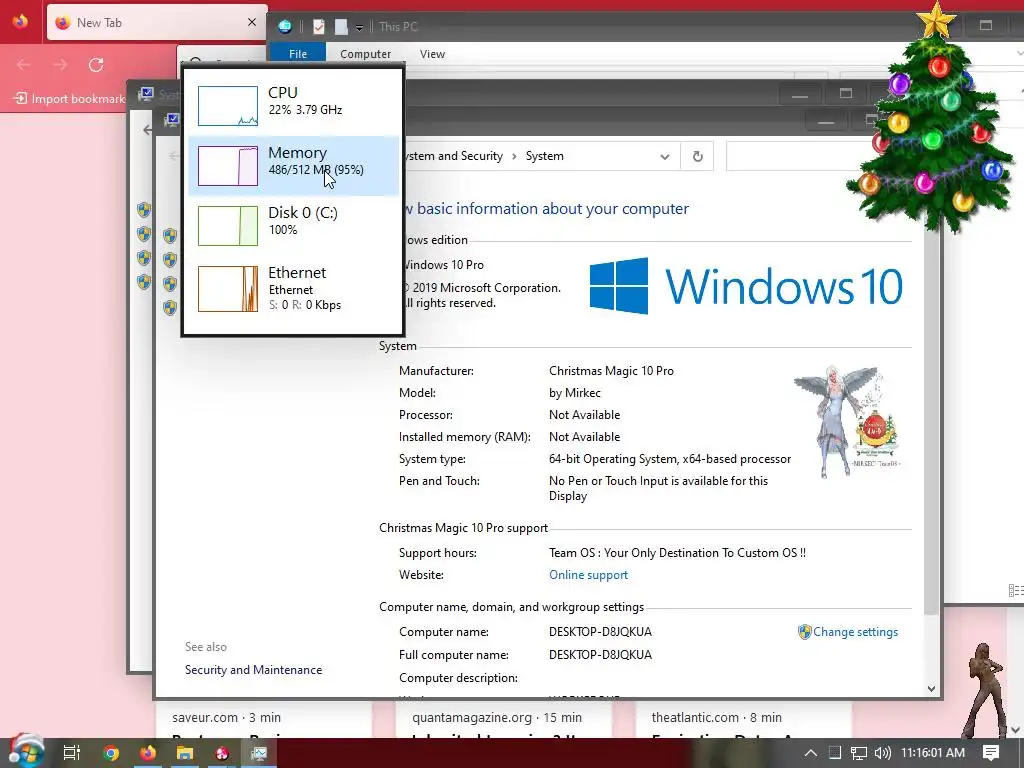Click the Ethernet throughput graph thumbnail
Screen dimensions: 1024x768
point(228,289)
